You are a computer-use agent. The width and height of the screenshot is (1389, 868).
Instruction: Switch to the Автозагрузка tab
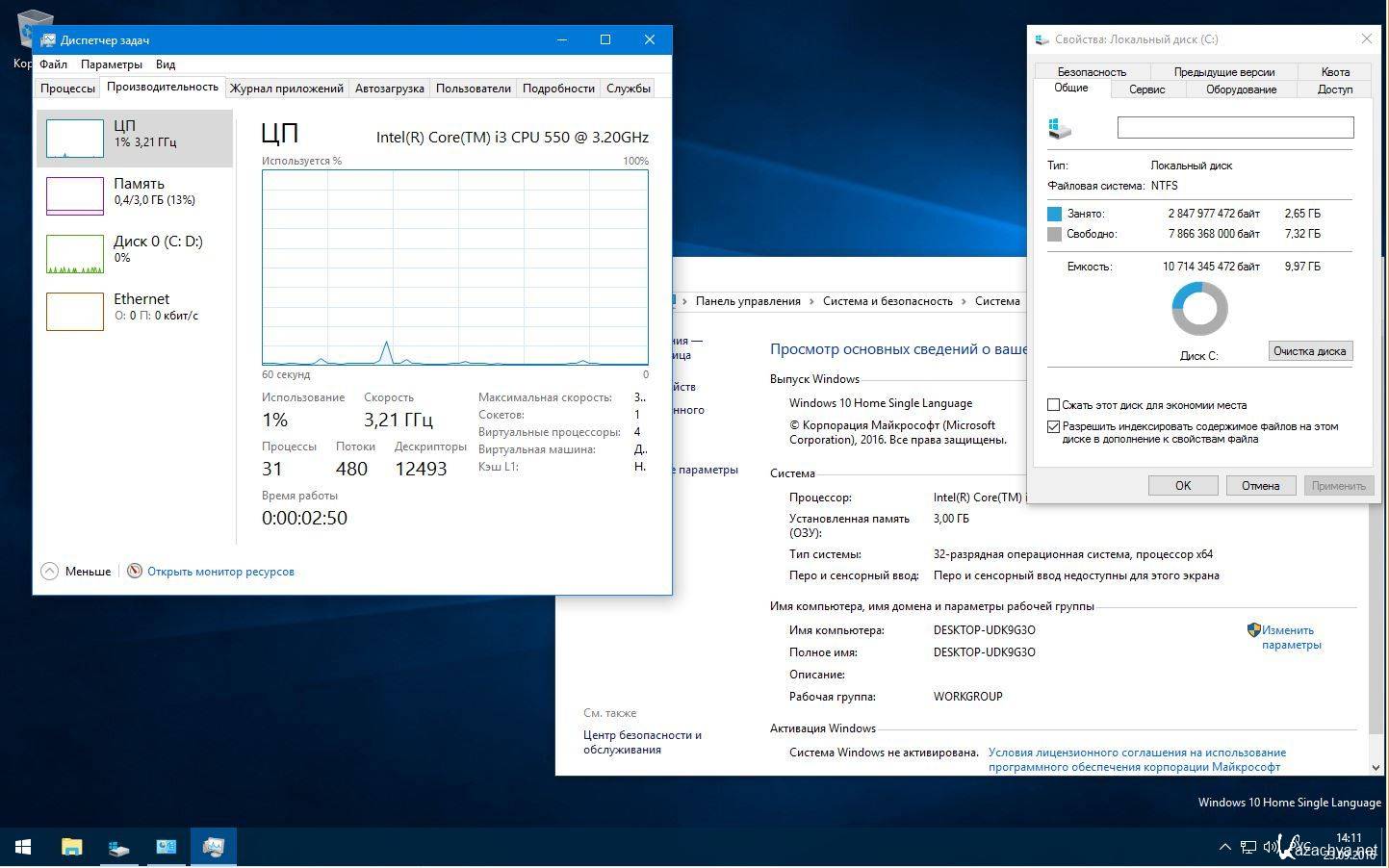[x=389, y=89]
